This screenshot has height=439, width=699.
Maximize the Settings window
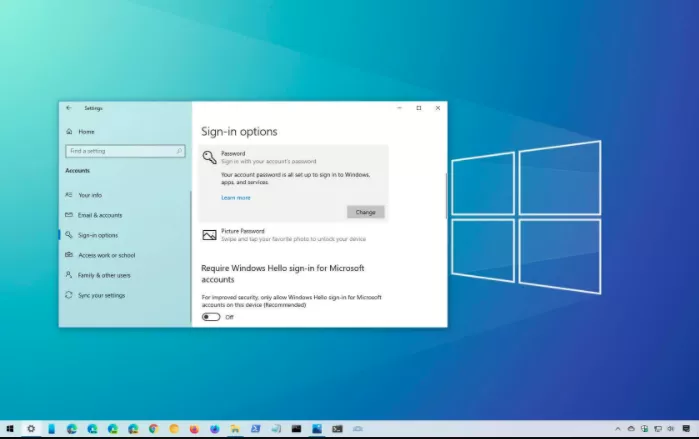click(419, 108)
